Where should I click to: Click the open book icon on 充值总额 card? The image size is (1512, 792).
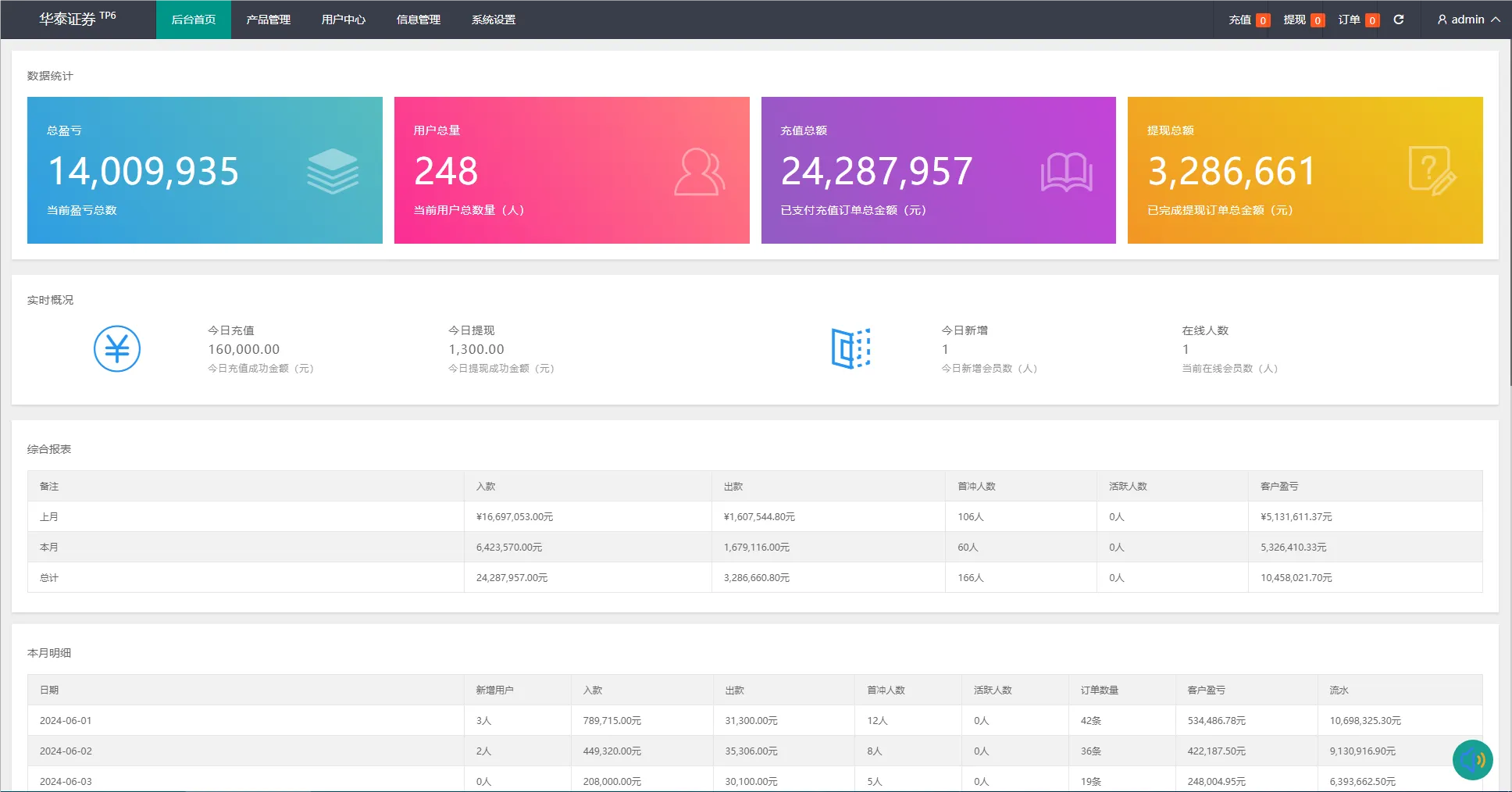coord(1066,172)
